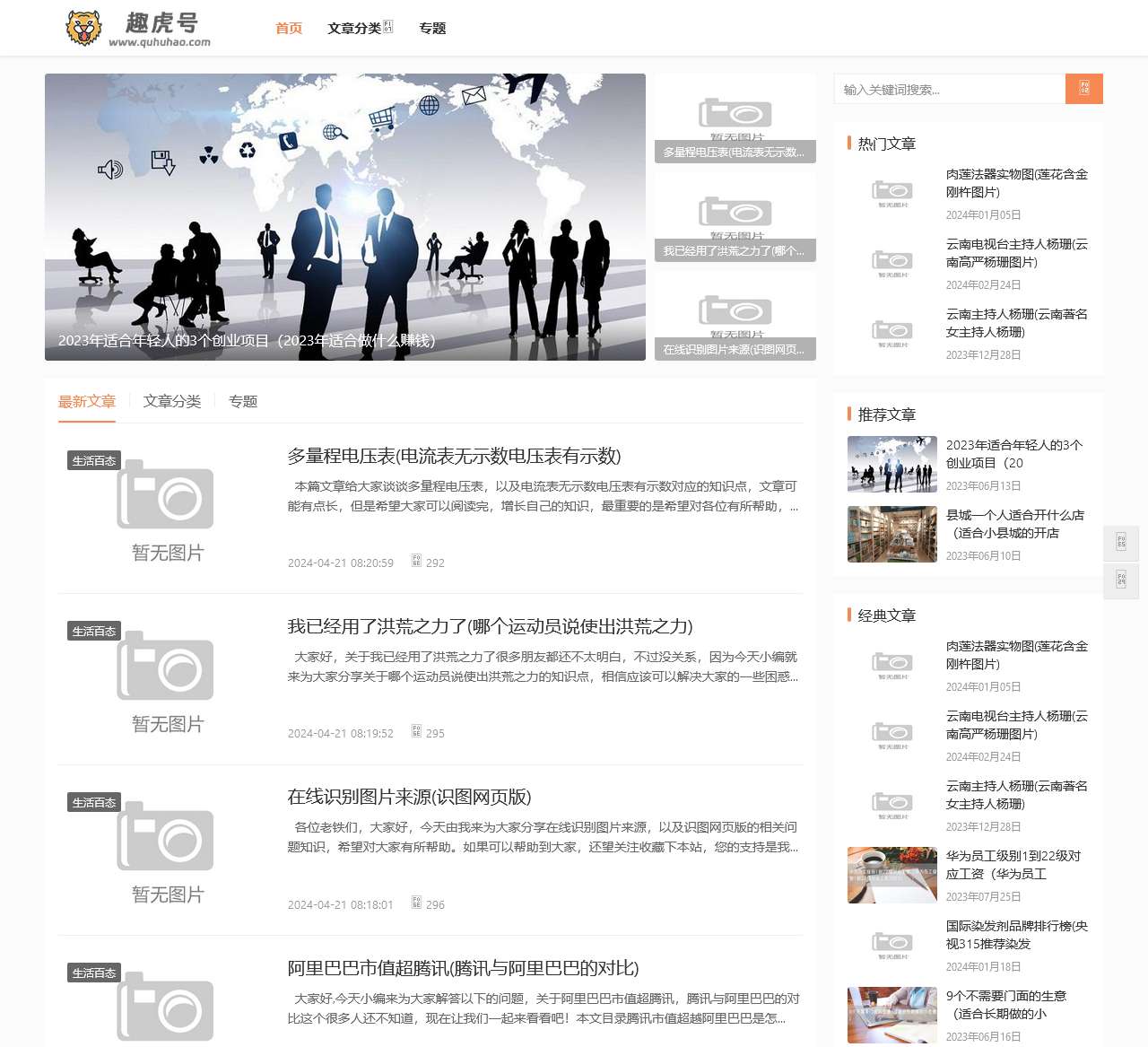Viewport: 1148px width, 1047px height.
Task: Open 我已经用了洪荒之力了 card beside banner
Action: coord(735,217)
